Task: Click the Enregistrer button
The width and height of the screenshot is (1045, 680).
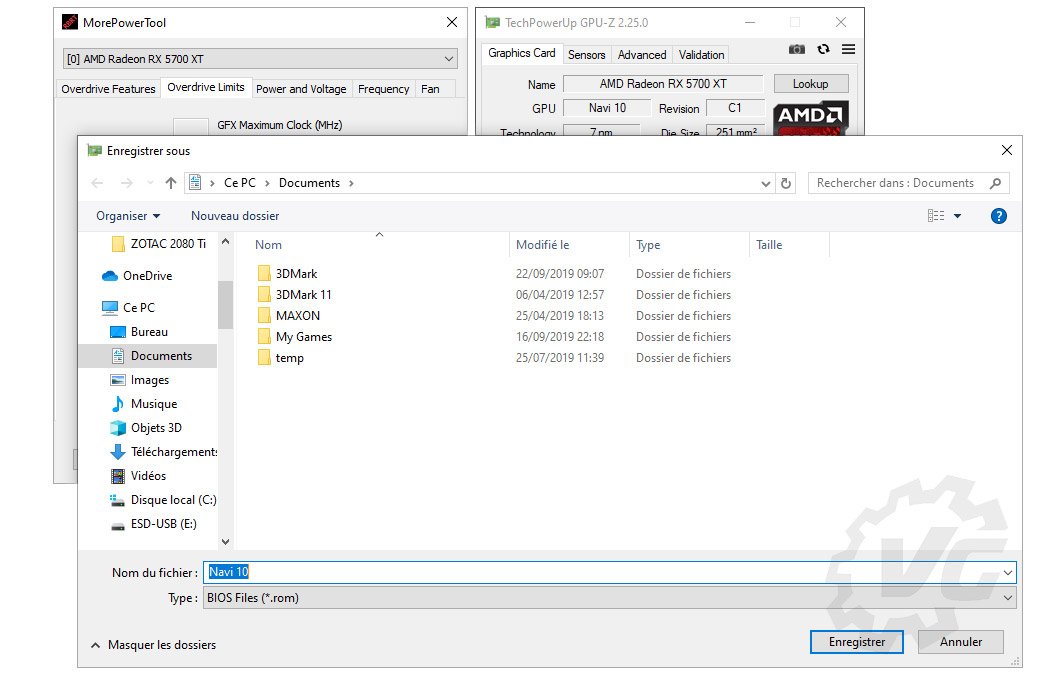Action: pyautogui.click(x=856, y=642)
